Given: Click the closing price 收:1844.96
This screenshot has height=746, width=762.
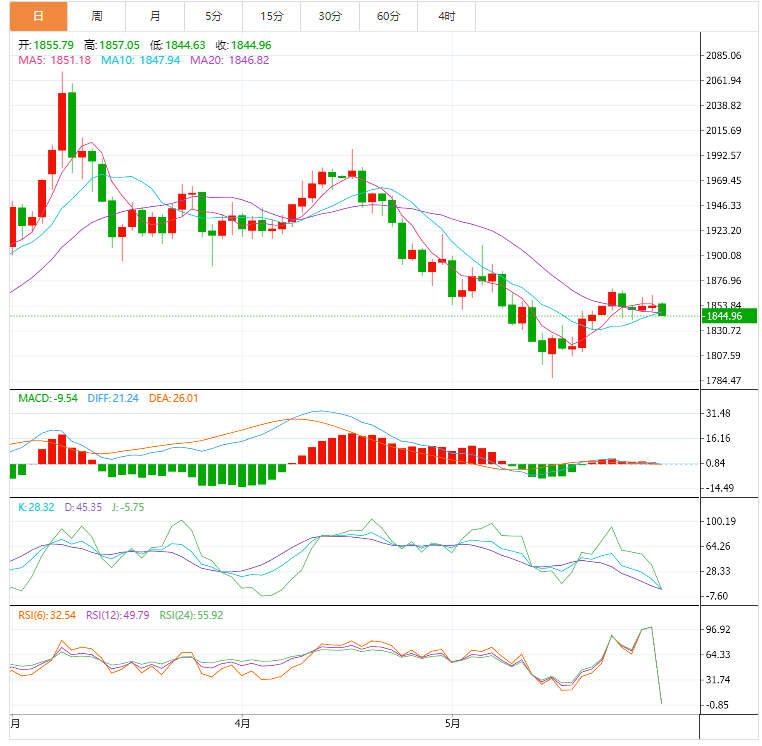Looking at the screenshot, I should click(x=243, y=45).
